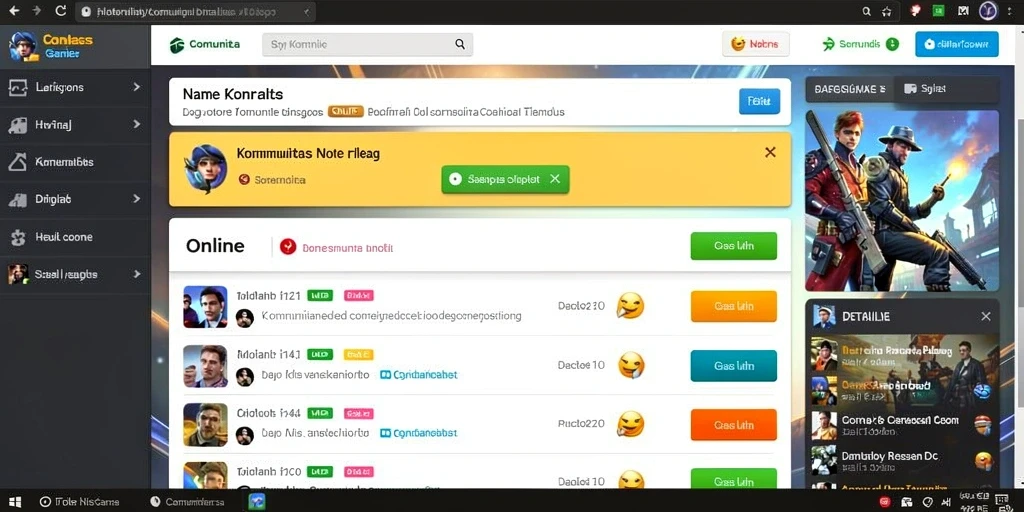Click the green circle icon beside Somunds
The image size is (1024, 512).
point(892,44)
